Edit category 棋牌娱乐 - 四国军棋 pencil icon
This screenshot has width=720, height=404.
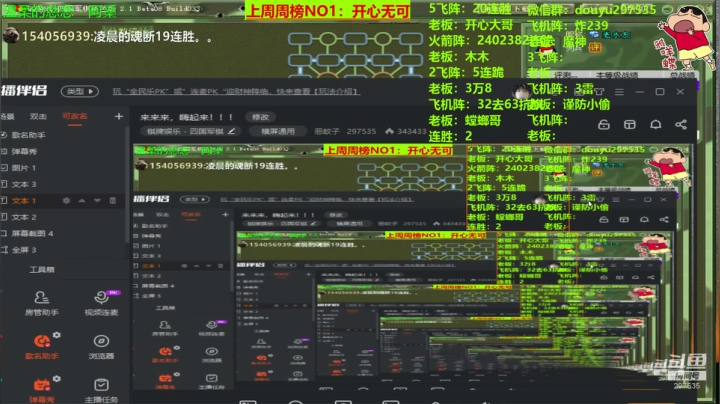pyautogui.click(x=231, y=131)
